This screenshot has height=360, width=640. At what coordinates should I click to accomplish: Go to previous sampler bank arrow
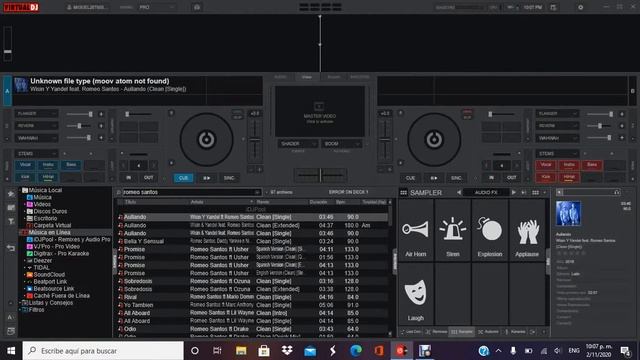(x=459, y=192)
